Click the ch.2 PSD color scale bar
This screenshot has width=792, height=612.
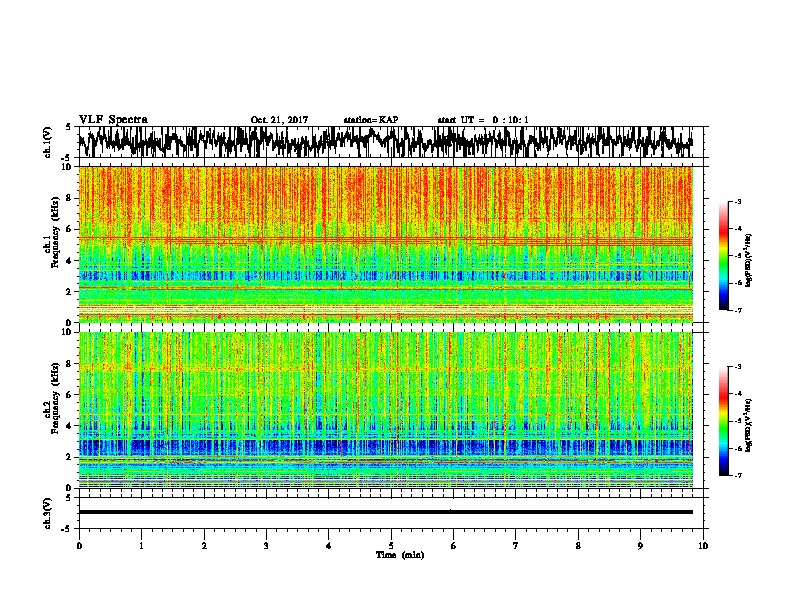click(723, 421)
